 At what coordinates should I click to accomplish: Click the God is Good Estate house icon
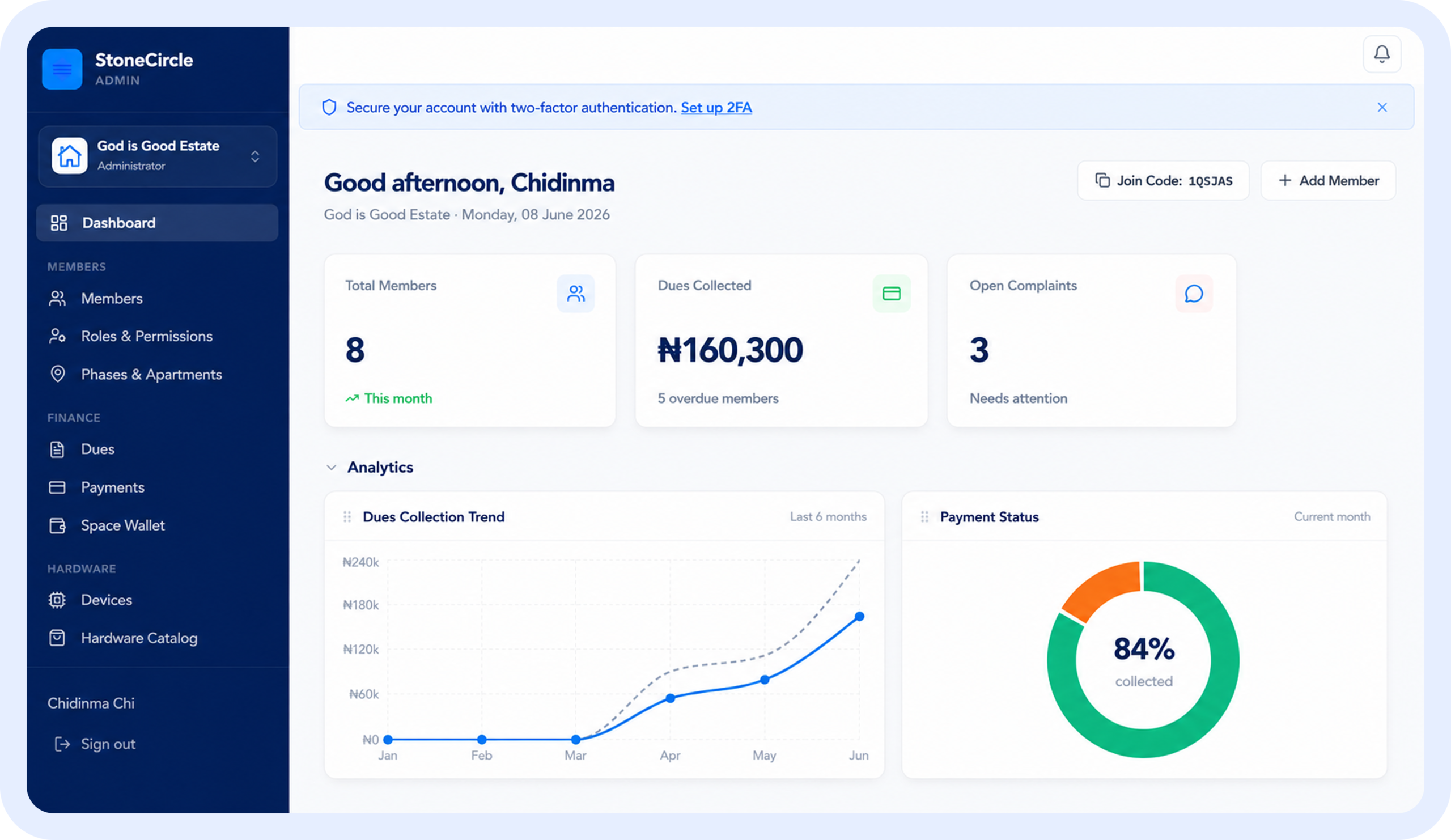[x=70, y=155]
